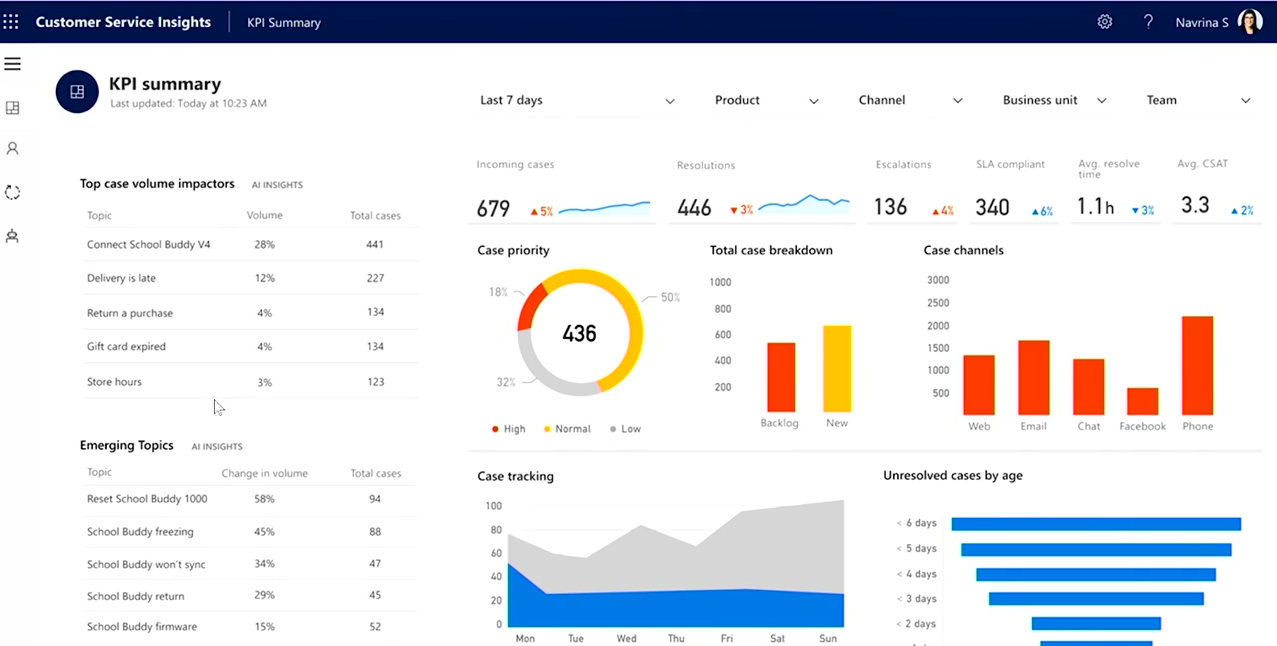
Task: Open the app launcher waffle icon
Action: click(x=11, y=21)
